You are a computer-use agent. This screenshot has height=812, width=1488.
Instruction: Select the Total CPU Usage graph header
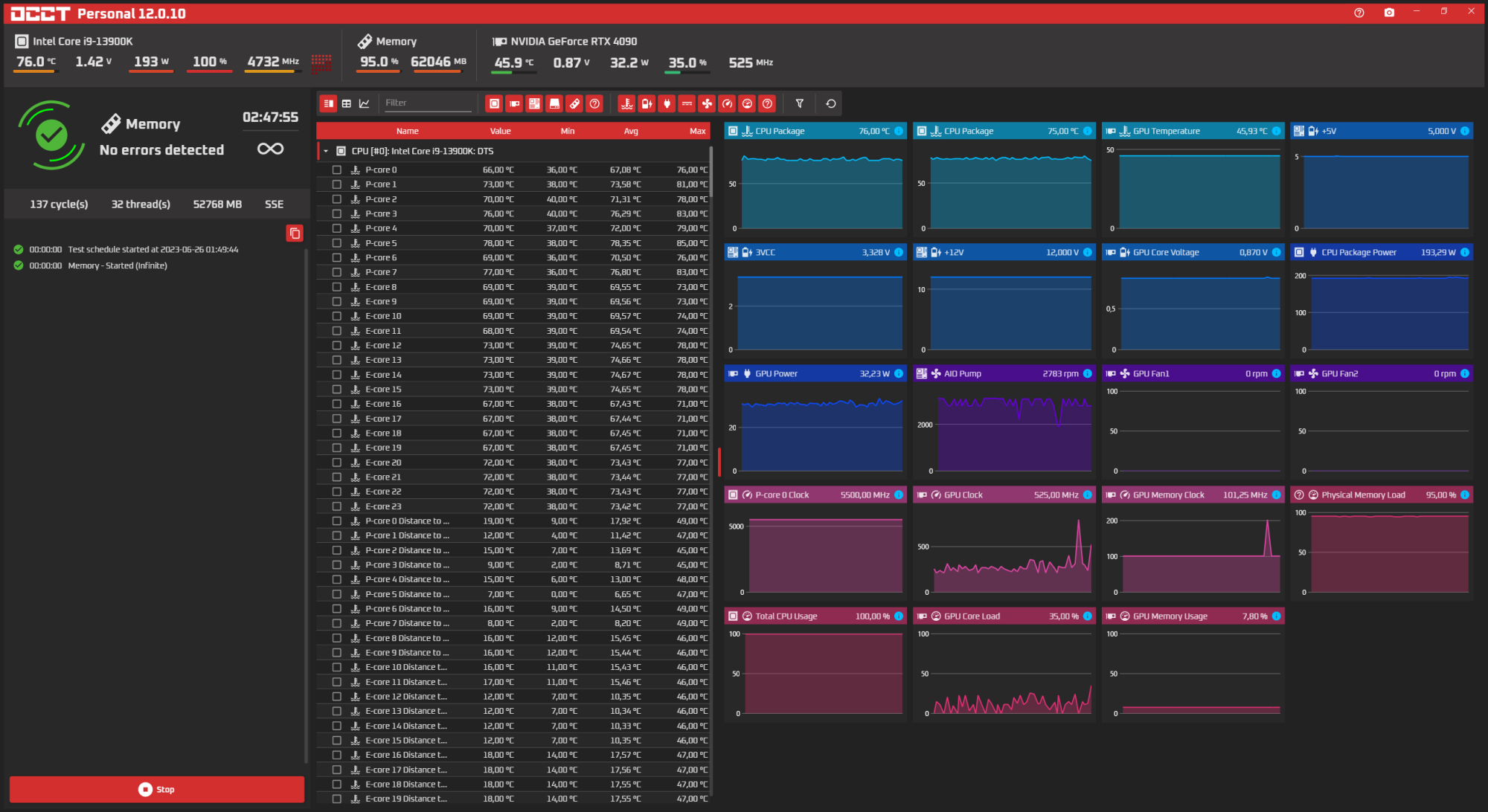[815, 616]
